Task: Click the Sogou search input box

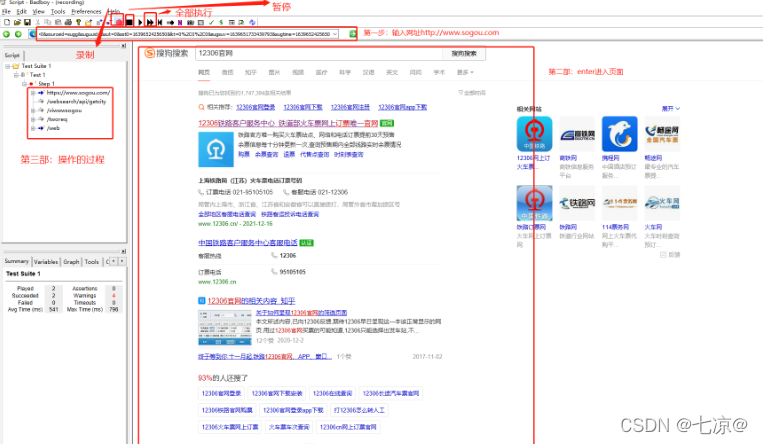Action: coord(319,54)
